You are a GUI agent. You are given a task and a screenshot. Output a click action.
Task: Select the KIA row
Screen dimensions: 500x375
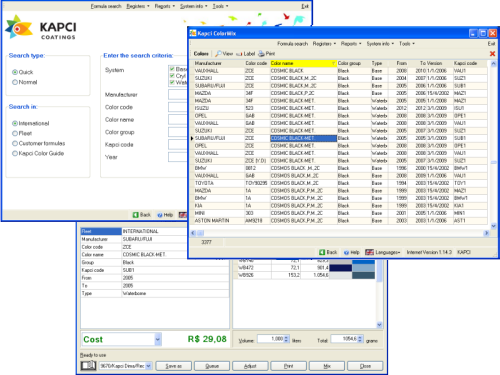tap(340, 206)
